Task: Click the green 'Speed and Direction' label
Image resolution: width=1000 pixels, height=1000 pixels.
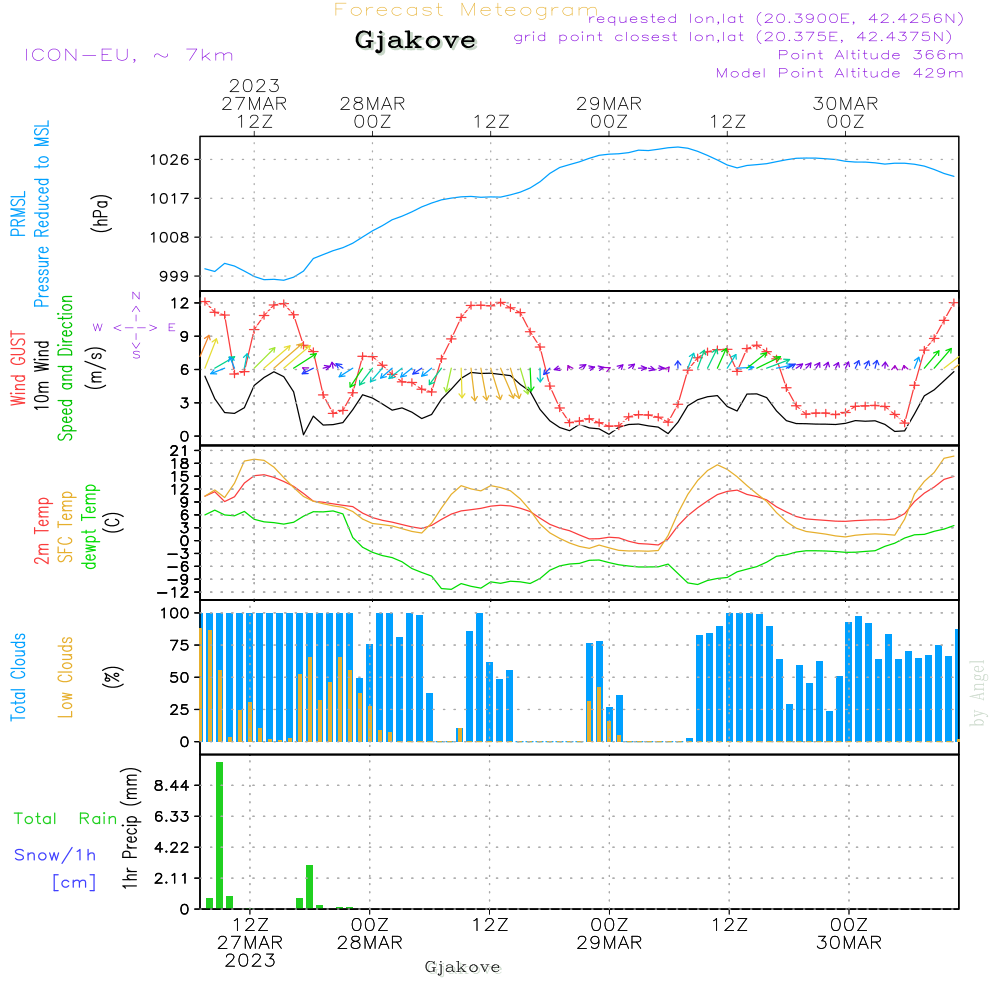Action: [65, 368]
